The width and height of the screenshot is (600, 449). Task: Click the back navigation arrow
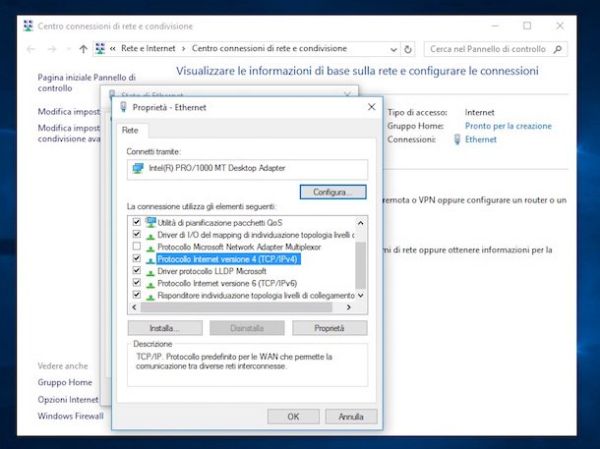[x=30, y=48]
